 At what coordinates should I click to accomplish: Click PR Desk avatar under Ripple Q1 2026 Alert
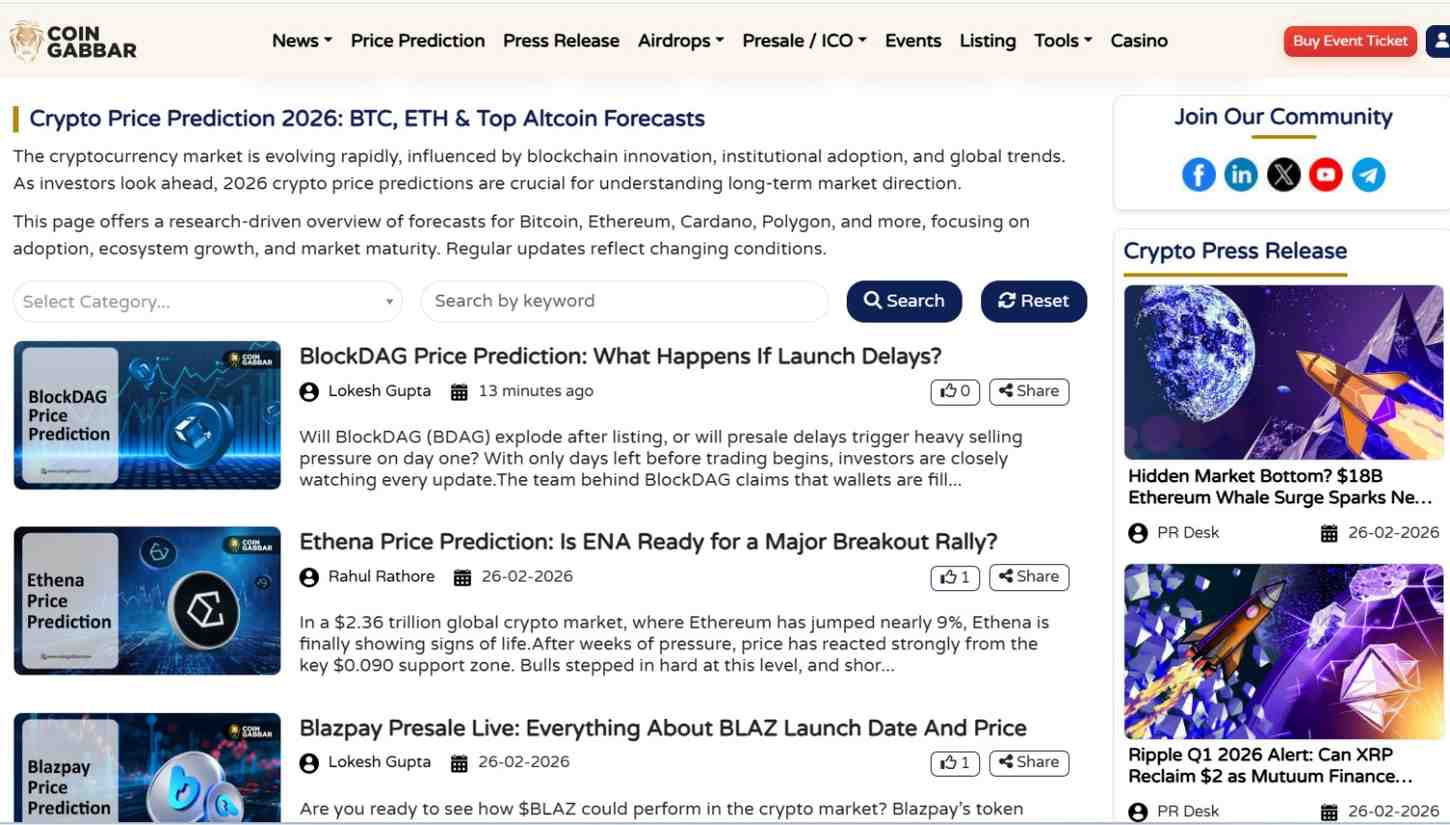pos(1138,812)
